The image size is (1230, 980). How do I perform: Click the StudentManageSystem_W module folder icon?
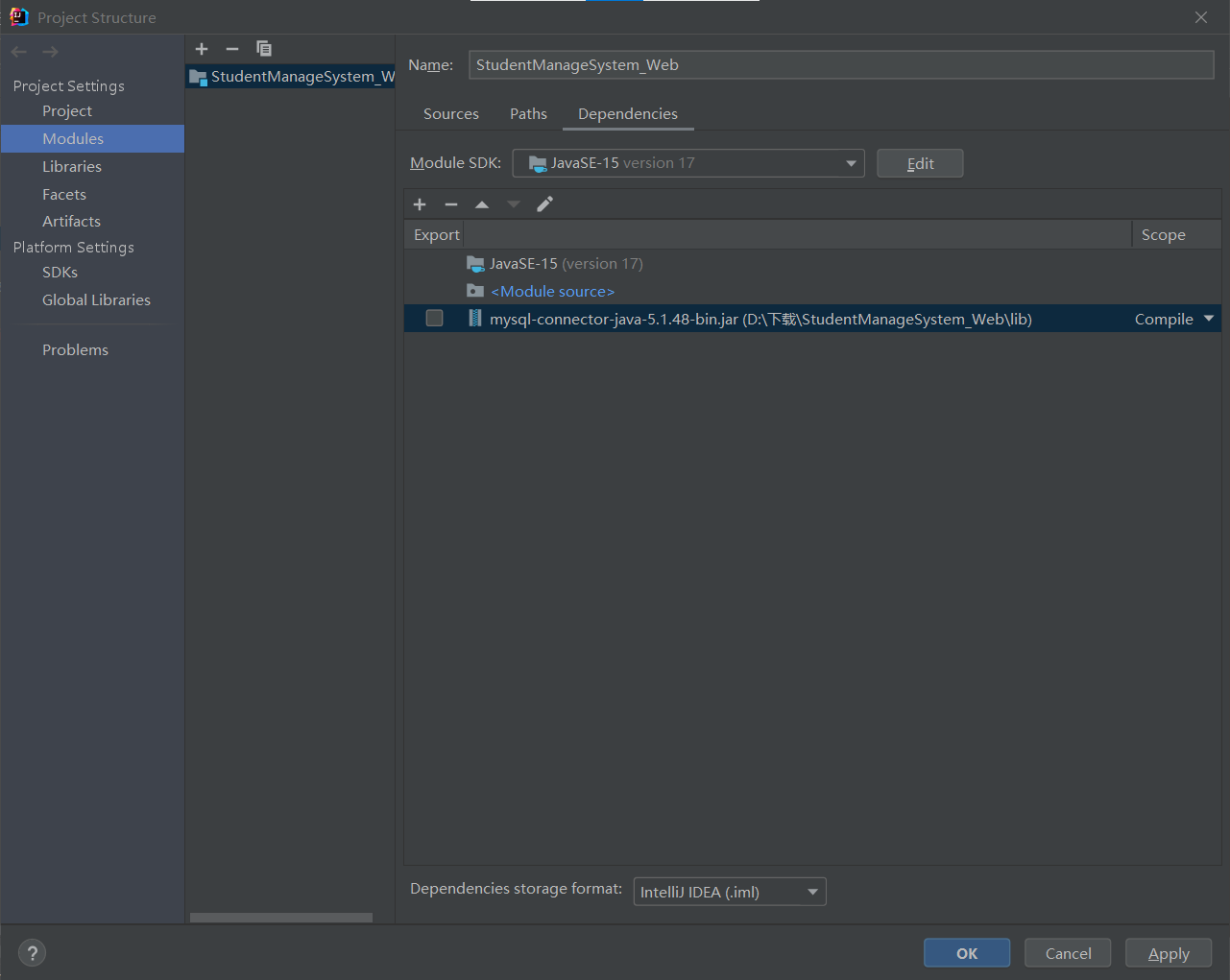[199, 77]
